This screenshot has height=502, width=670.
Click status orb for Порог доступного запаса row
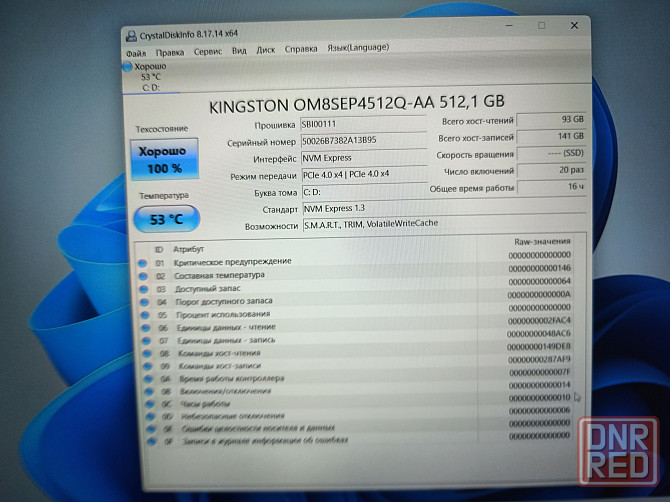pyautogui.click(x=144, y=302)
